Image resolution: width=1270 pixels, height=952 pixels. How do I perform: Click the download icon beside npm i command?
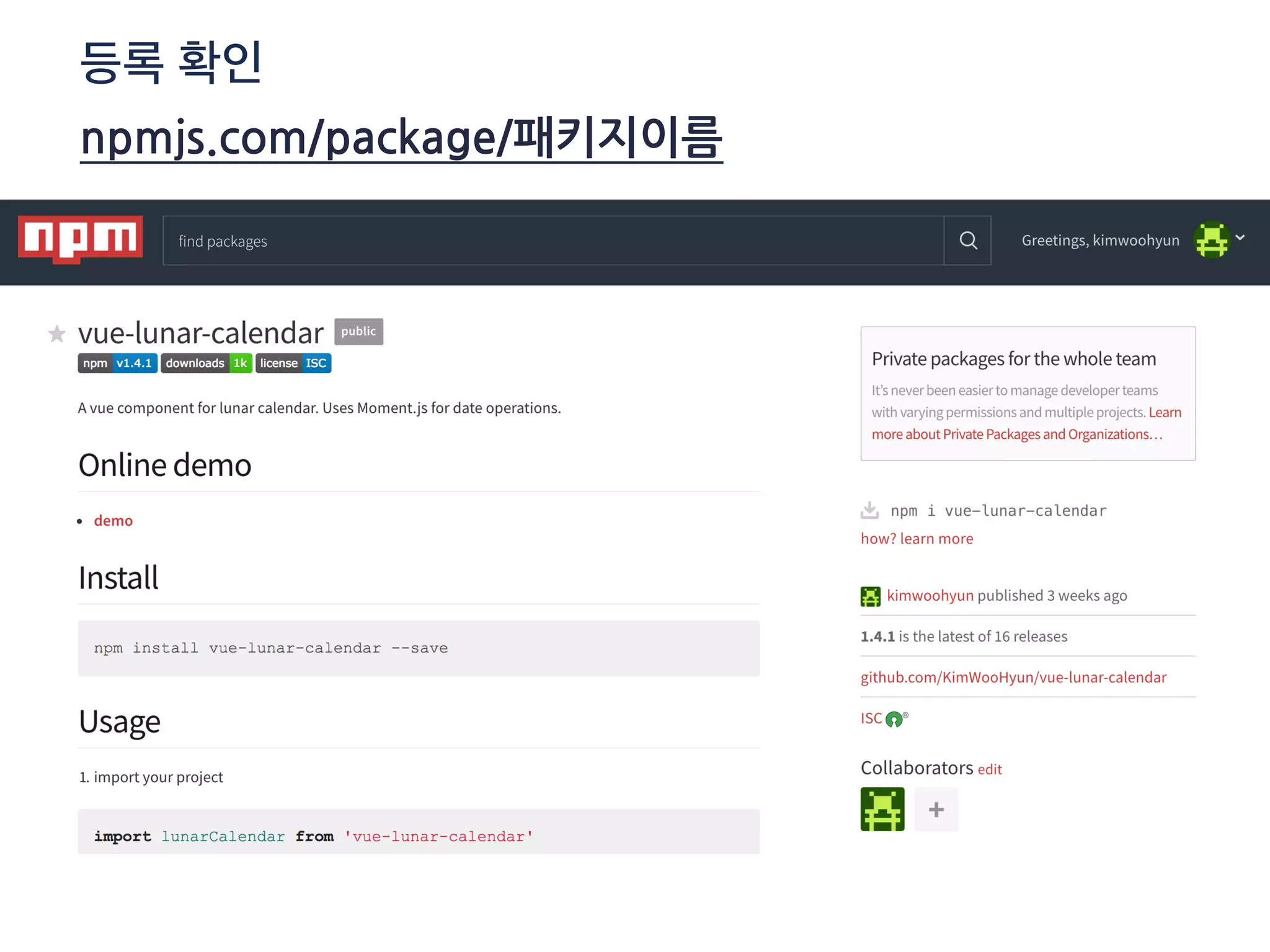[x=870, y=510]
